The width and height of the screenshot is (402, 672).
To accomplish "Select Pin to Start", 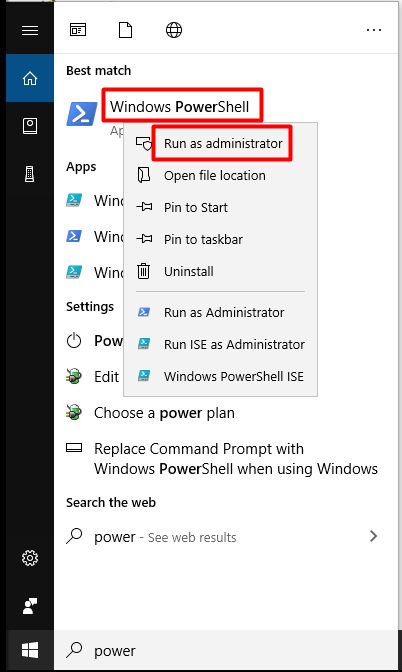I will pos(196,207).
